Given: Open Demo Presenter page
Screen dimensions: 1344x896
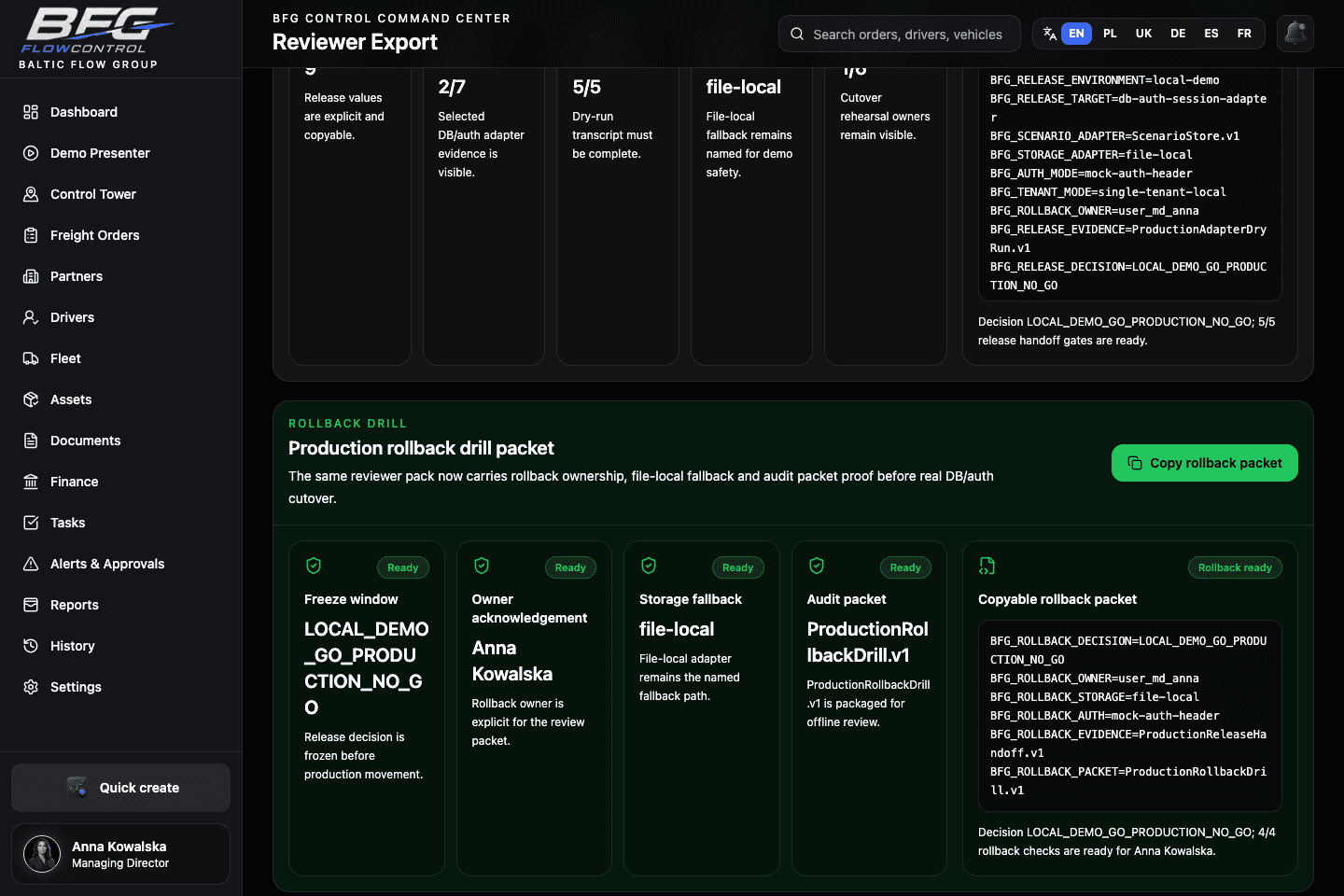Looking at the screenshot, I should 120,153.
